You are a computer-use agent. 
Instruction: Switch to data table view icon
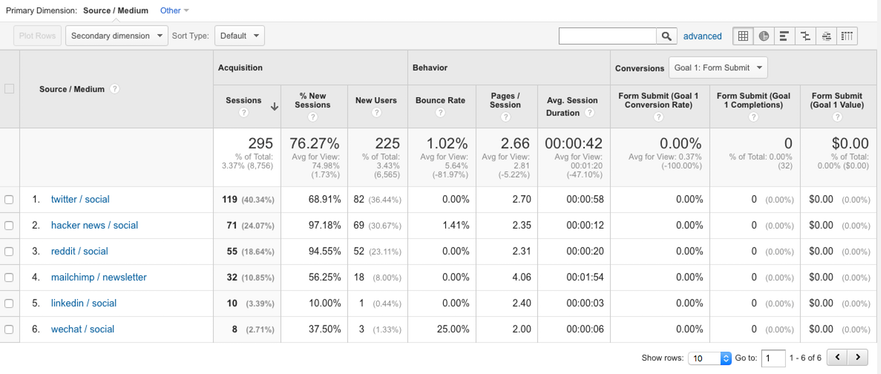pos(743,36)
